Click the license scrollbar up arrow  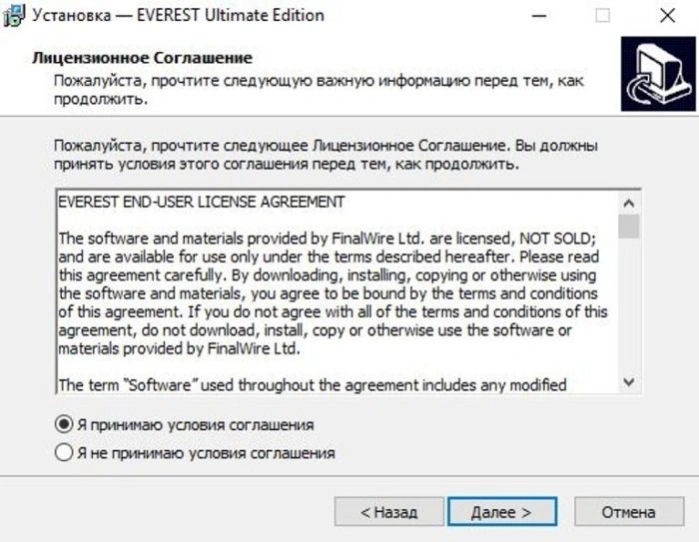pos(629,203)
